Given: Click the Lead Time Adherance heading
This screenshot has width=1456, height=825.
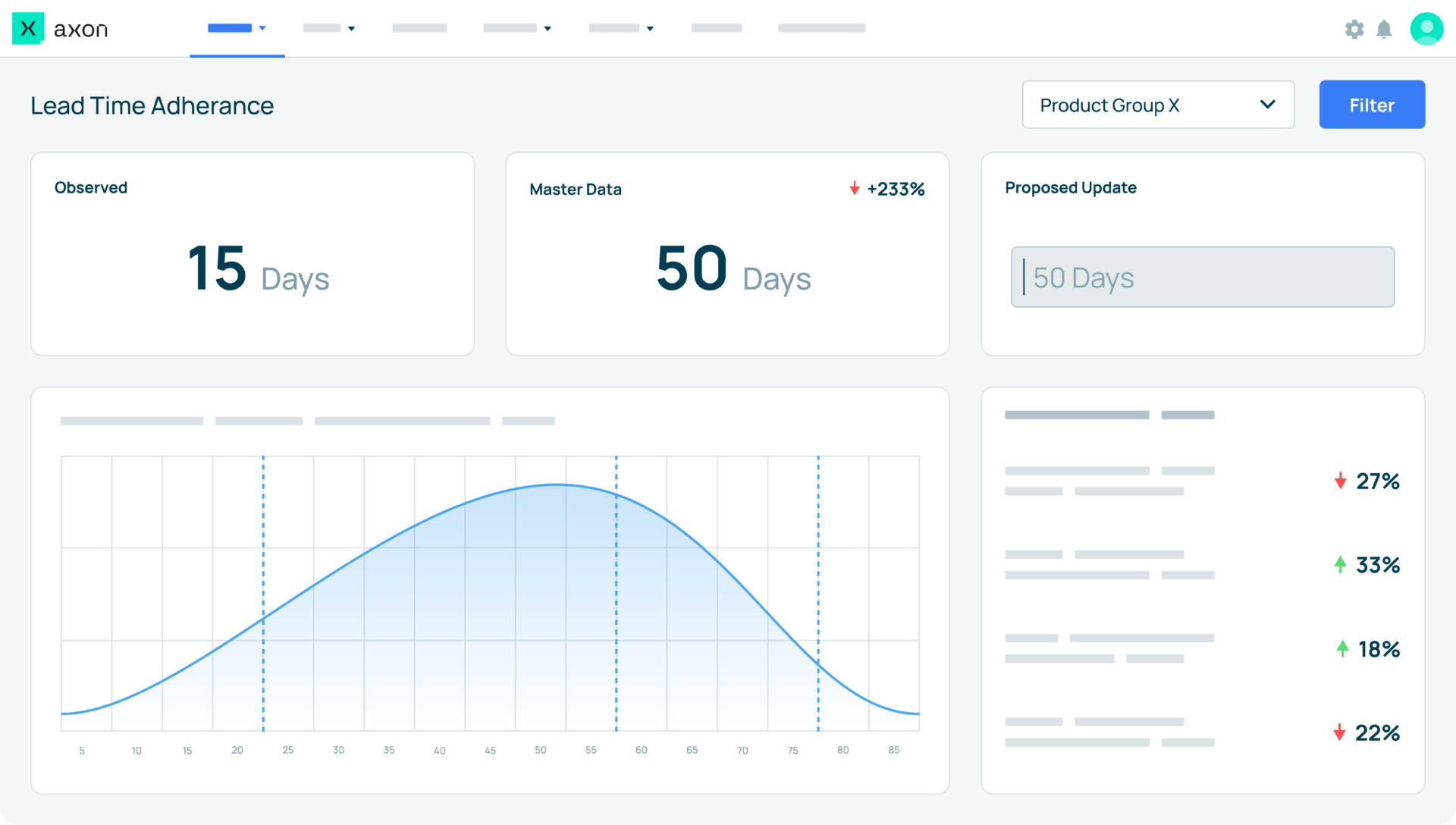Looking at the screenshot, I should [x=152, y=105].
